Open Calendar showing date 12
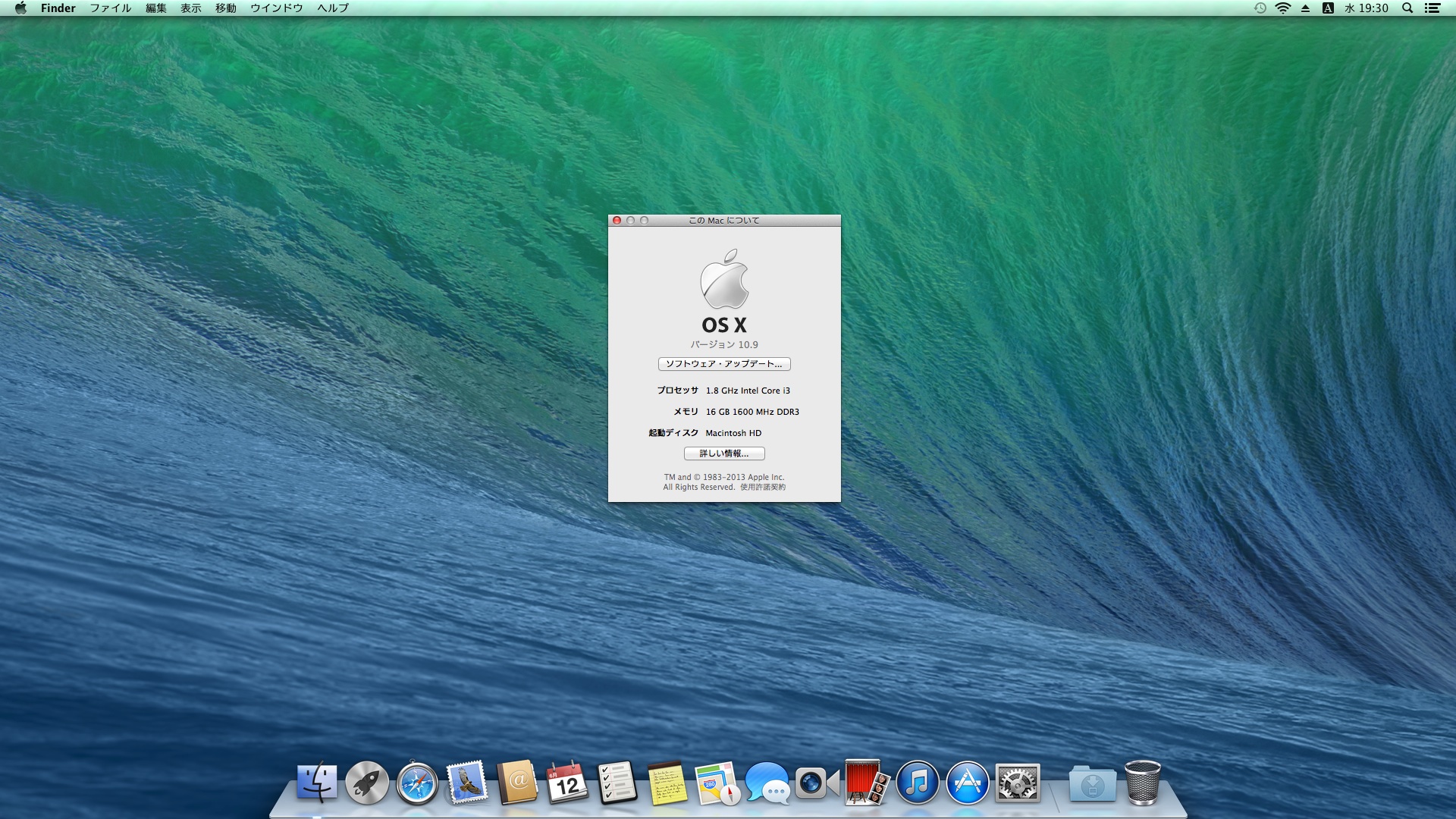 567,783
